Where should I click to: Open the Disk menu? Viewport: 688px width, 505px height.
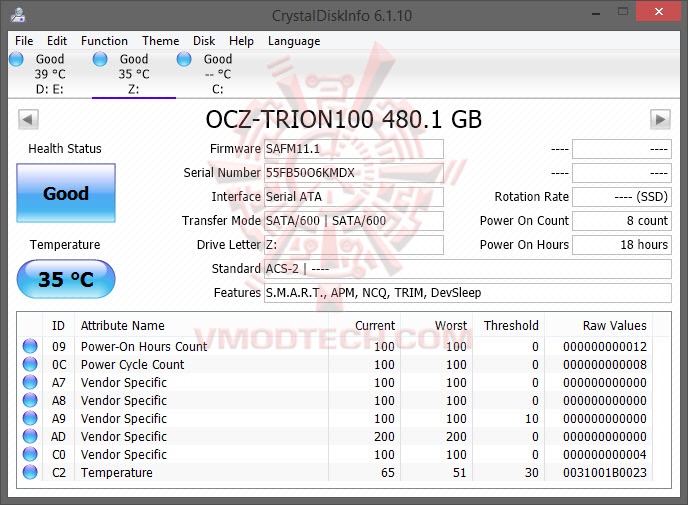click(204, 41)
